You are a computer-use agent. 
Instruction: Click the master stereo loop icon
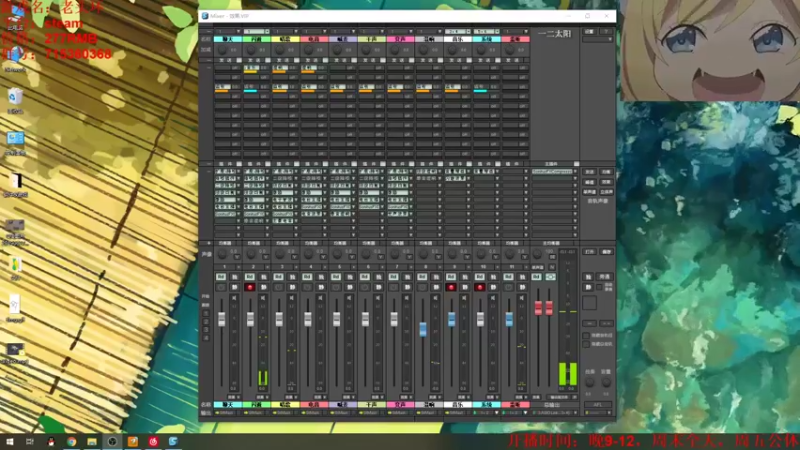(550, 277)
